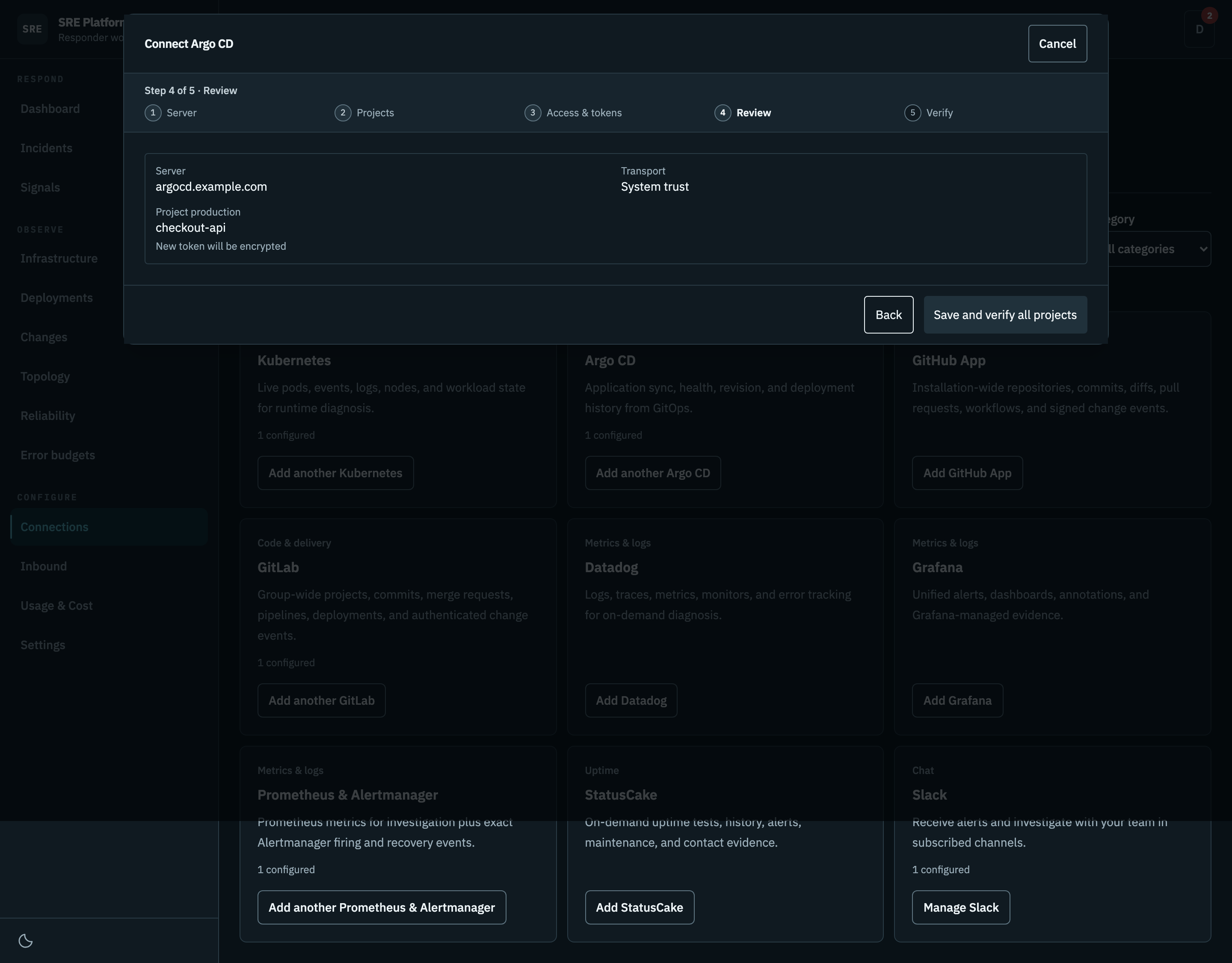
Task: Open the SRE logo badge
Action: point(32,30)
